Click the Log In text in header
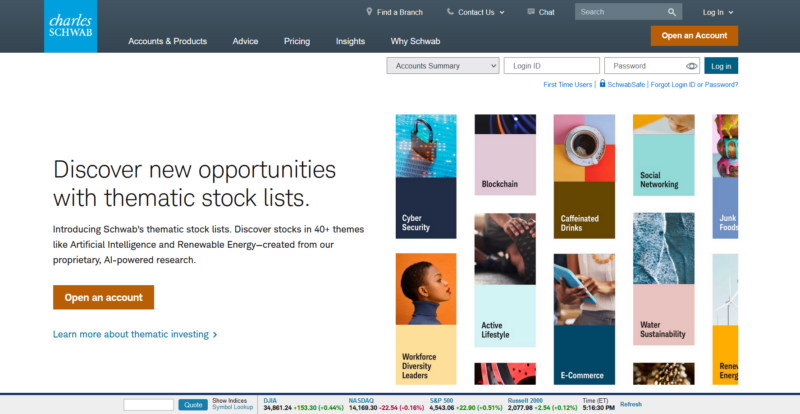 point(713,13)
